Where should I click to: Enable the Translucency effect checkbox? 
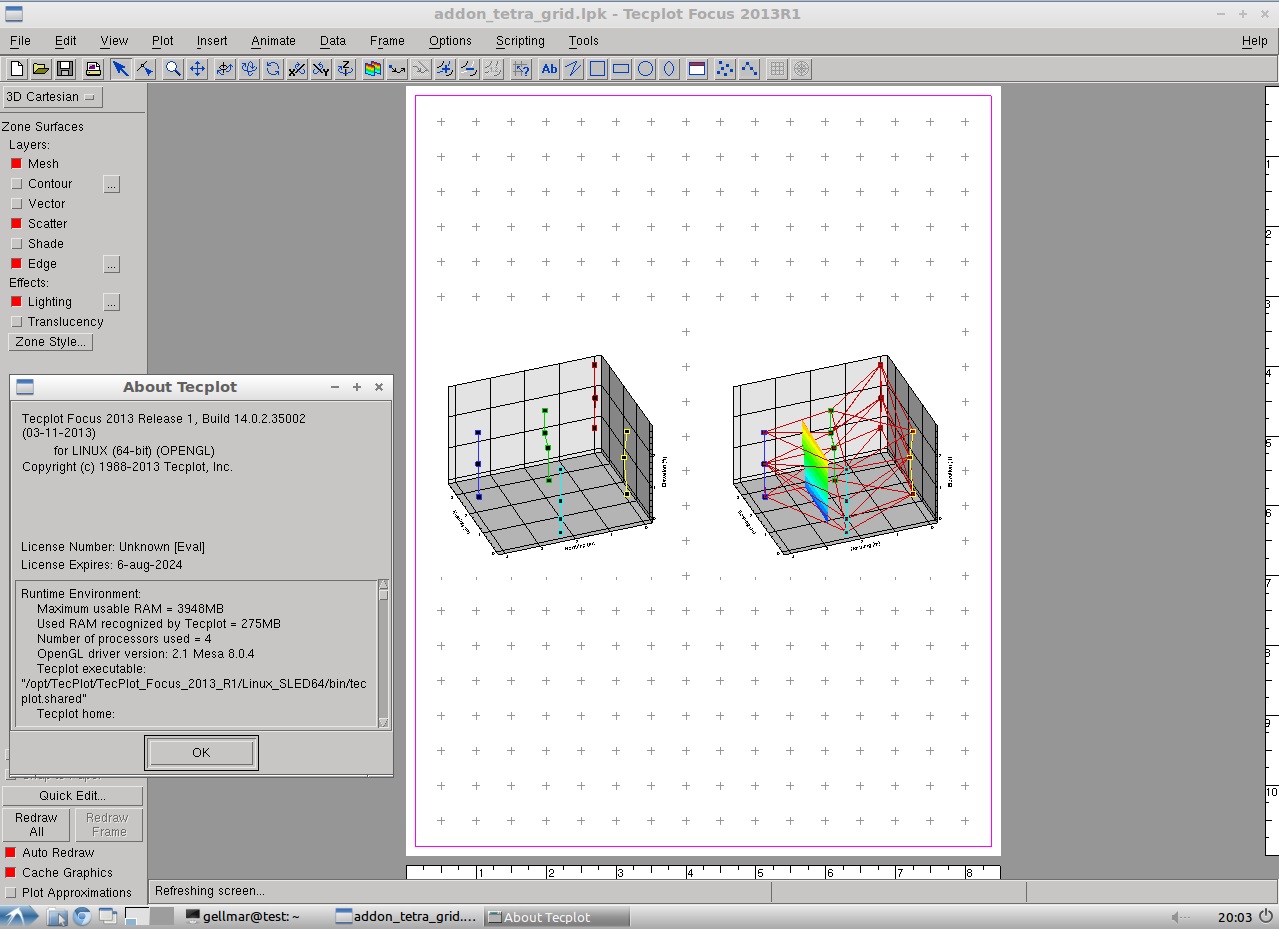tap(16, 322)
